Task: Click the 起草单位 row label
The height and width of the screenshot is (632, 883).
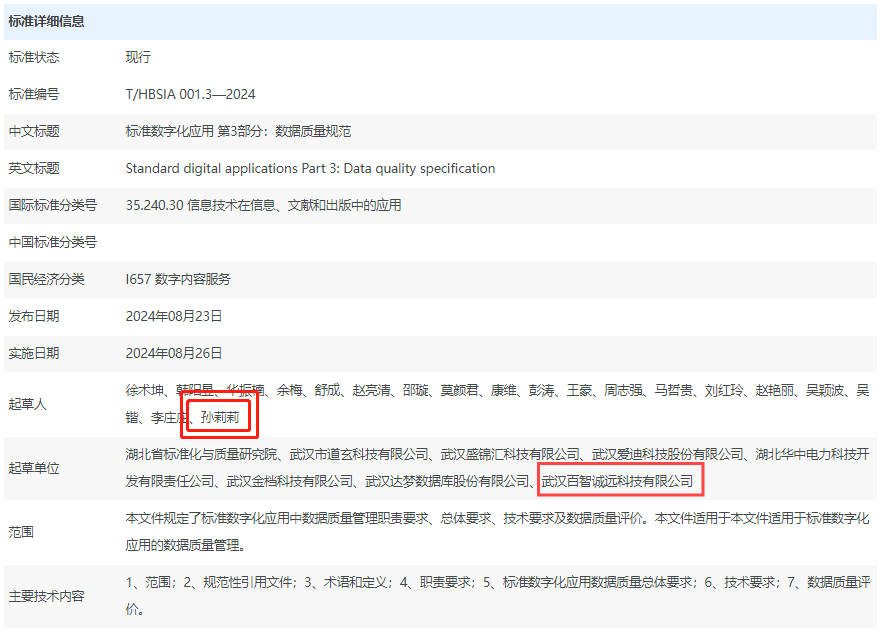Action: coord(34,468)
